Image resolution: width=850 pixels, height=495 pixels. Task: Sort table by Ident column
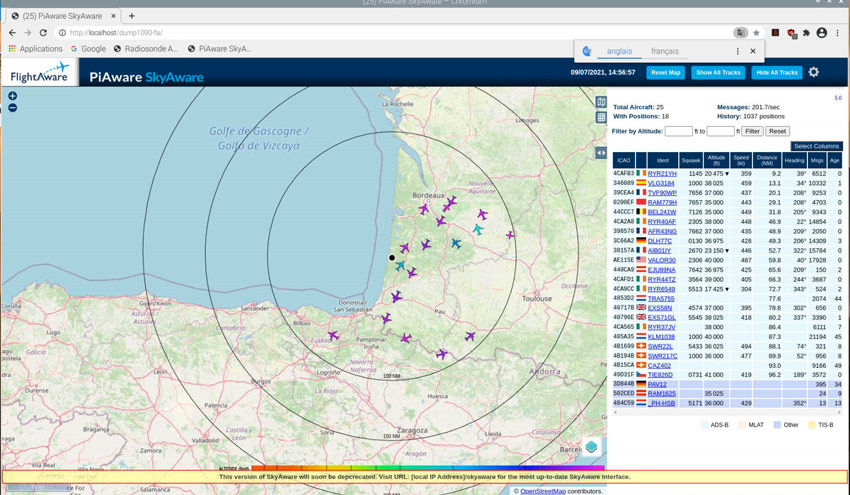[x=662, y=160]
